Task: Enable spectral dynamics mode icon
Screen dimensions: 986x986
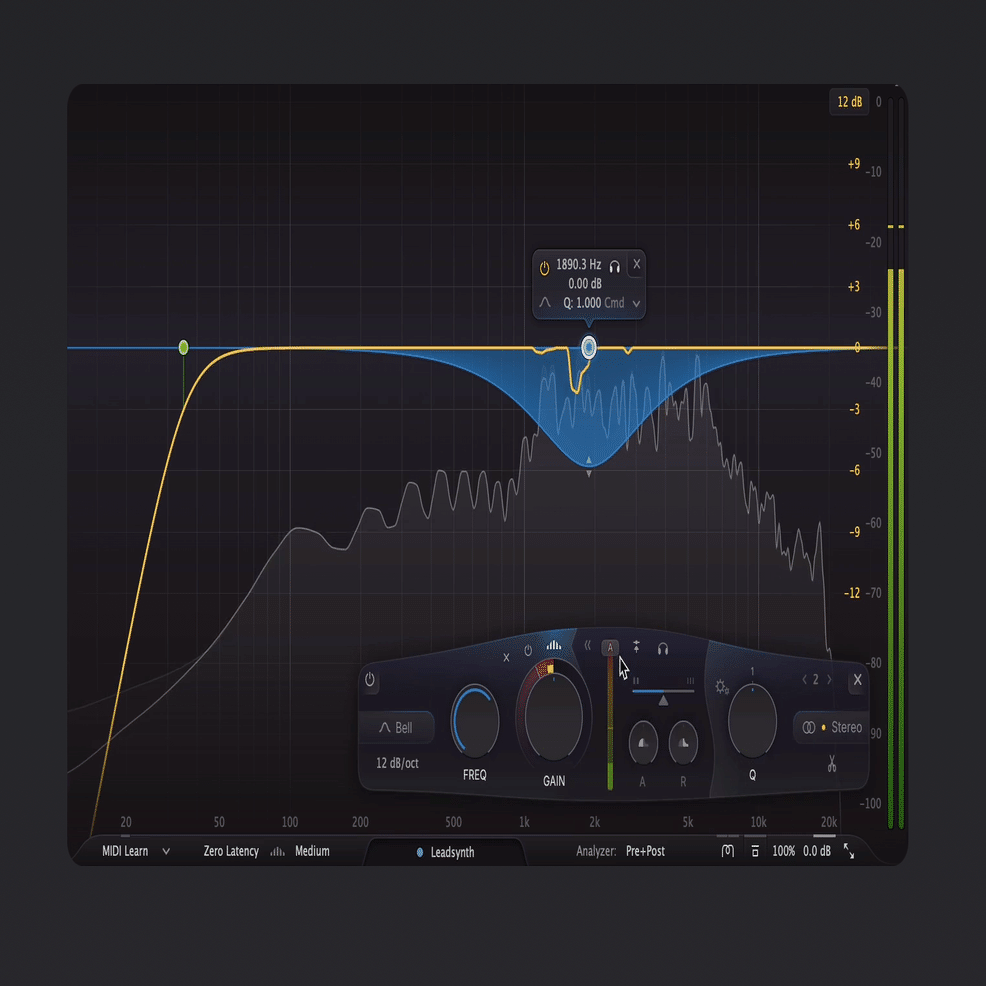Action: coord(553,645)
